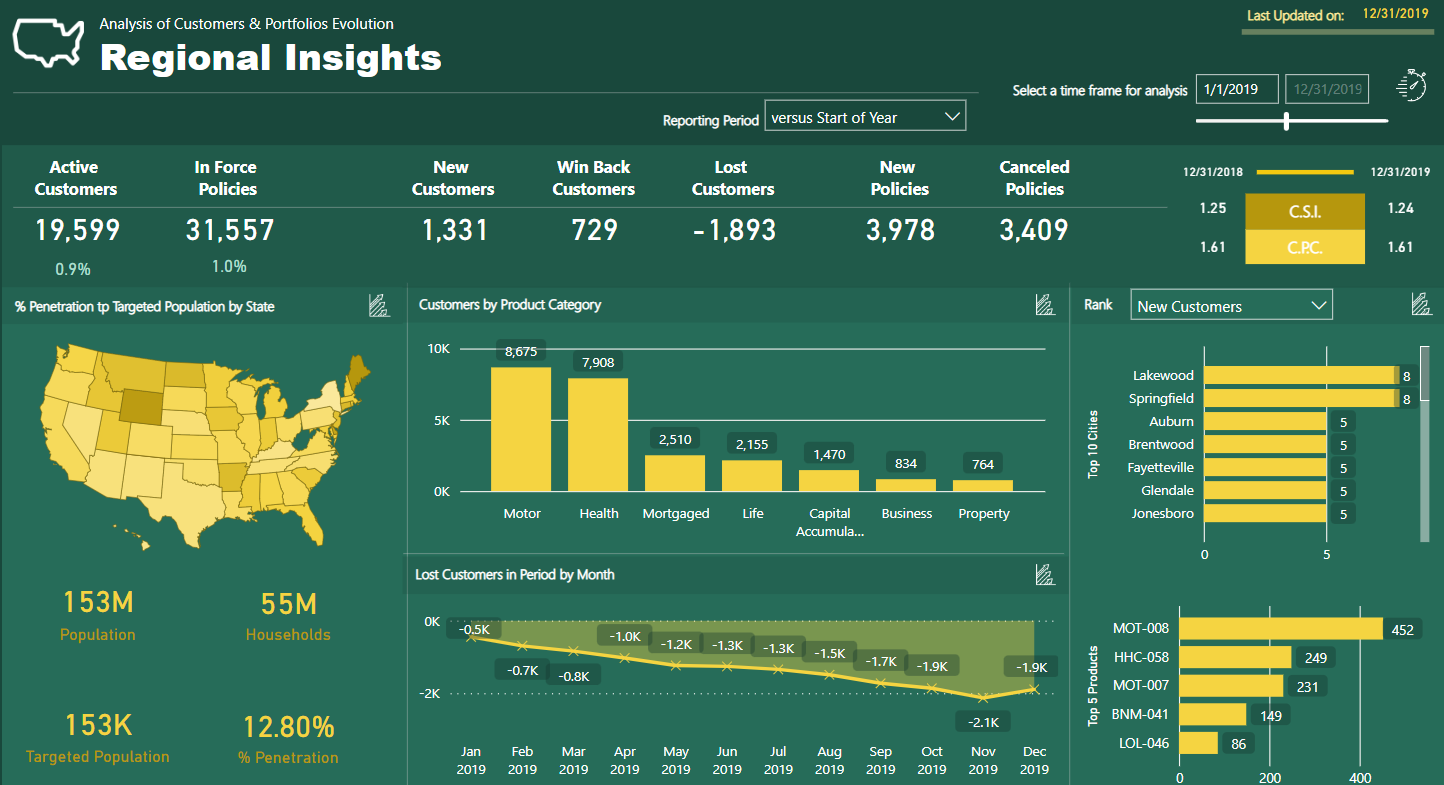
Task: Select the Lakewood bar in Top 10 Cities
Action: pos(1299,375)
